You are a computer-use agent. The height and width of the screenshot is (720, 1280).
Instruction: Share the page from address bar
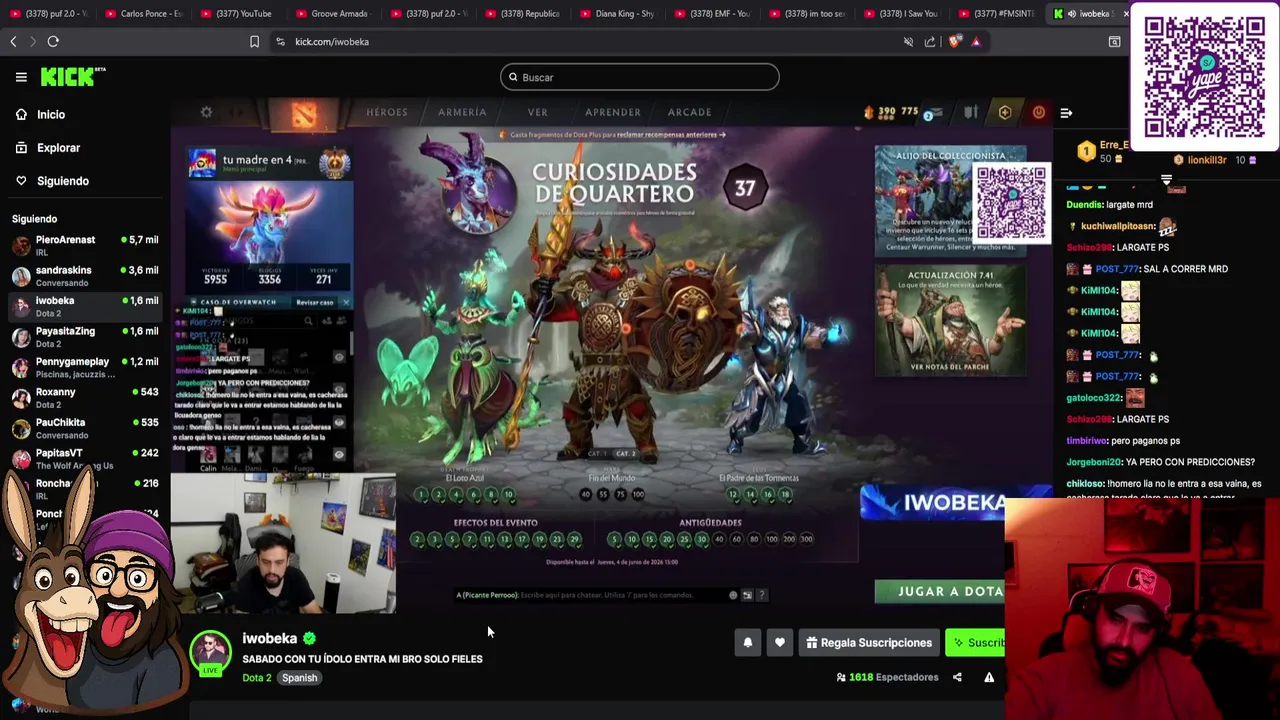pyautogui.click(x=930, y=41)
